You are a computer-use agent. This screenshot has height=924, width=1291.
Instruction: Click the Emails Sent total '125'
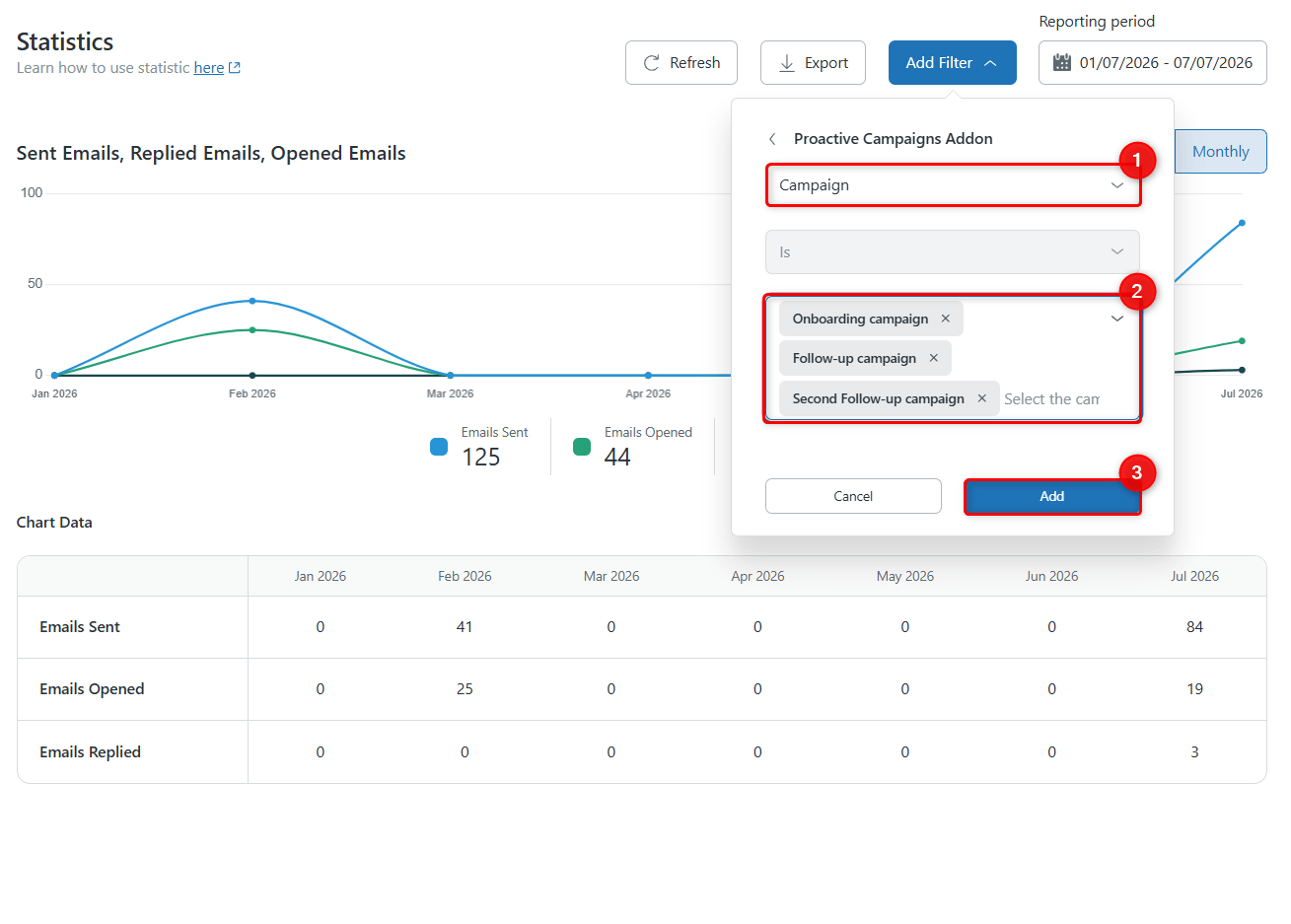coord(481,458)
